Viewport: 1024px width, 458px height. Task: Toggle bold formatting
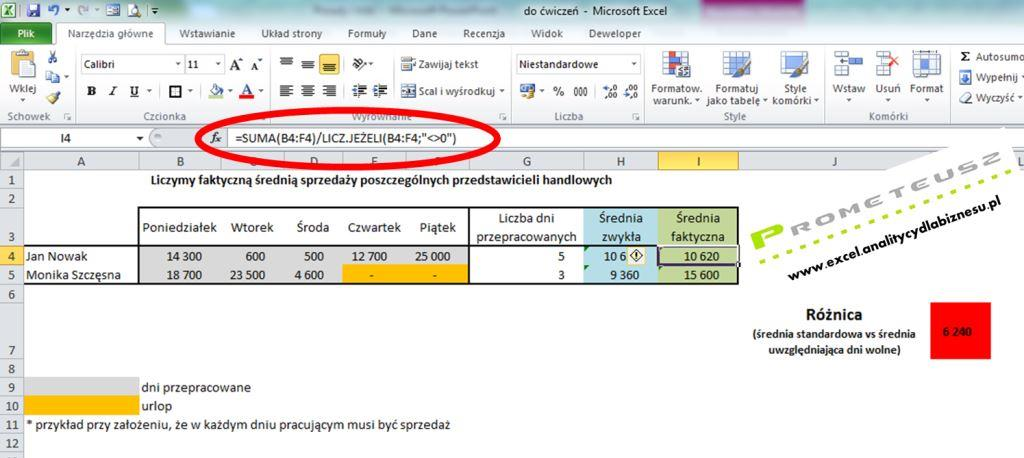click(x=91, y=91)
